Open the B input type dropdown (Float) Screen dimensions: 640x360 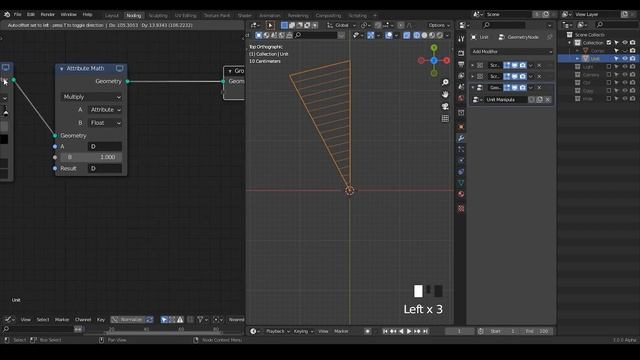tap(105, 123)
